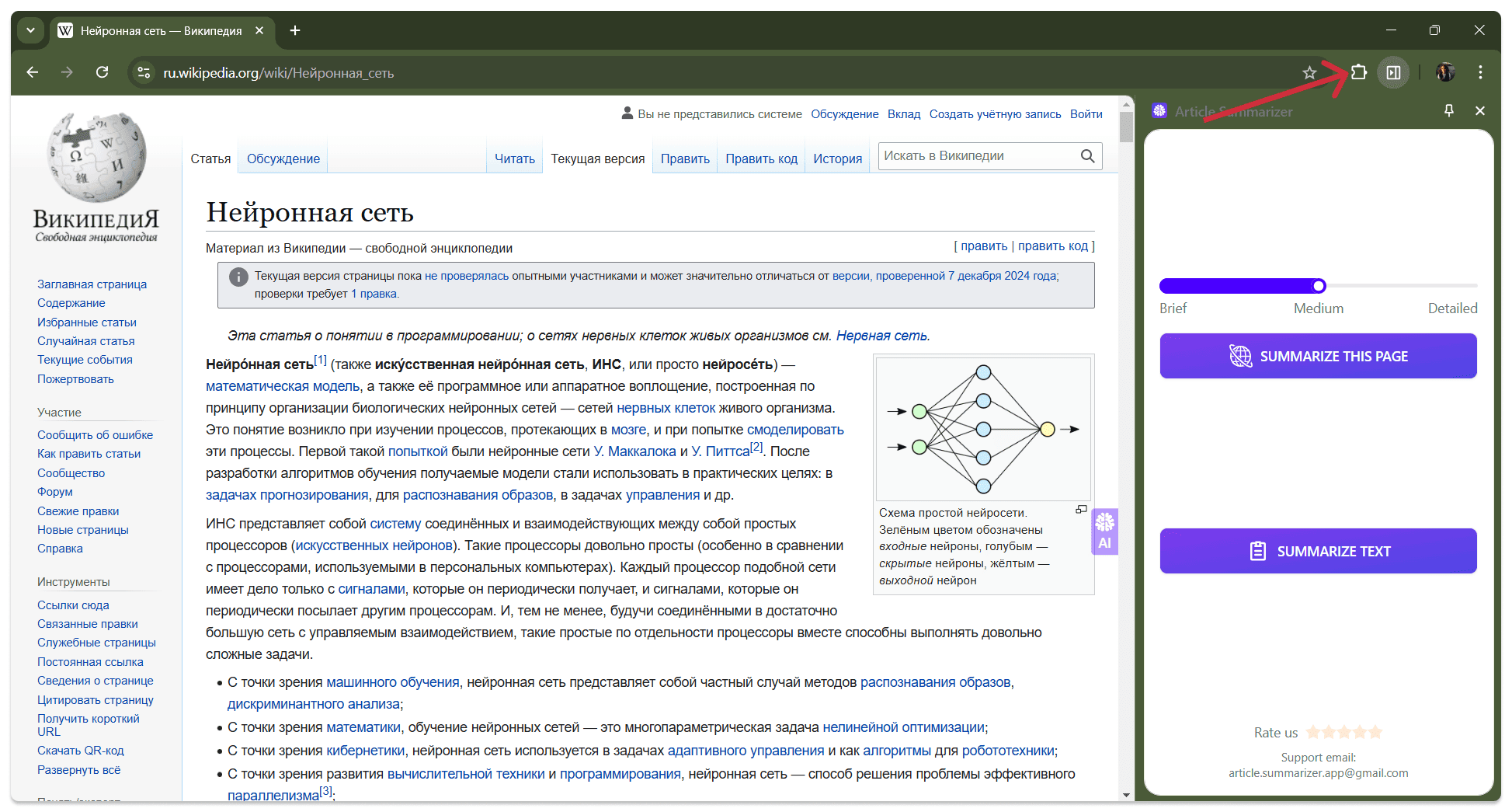Close the Article Summarizer side panel
Screen dimensions: 1512x812
[x=1480, y=111]
